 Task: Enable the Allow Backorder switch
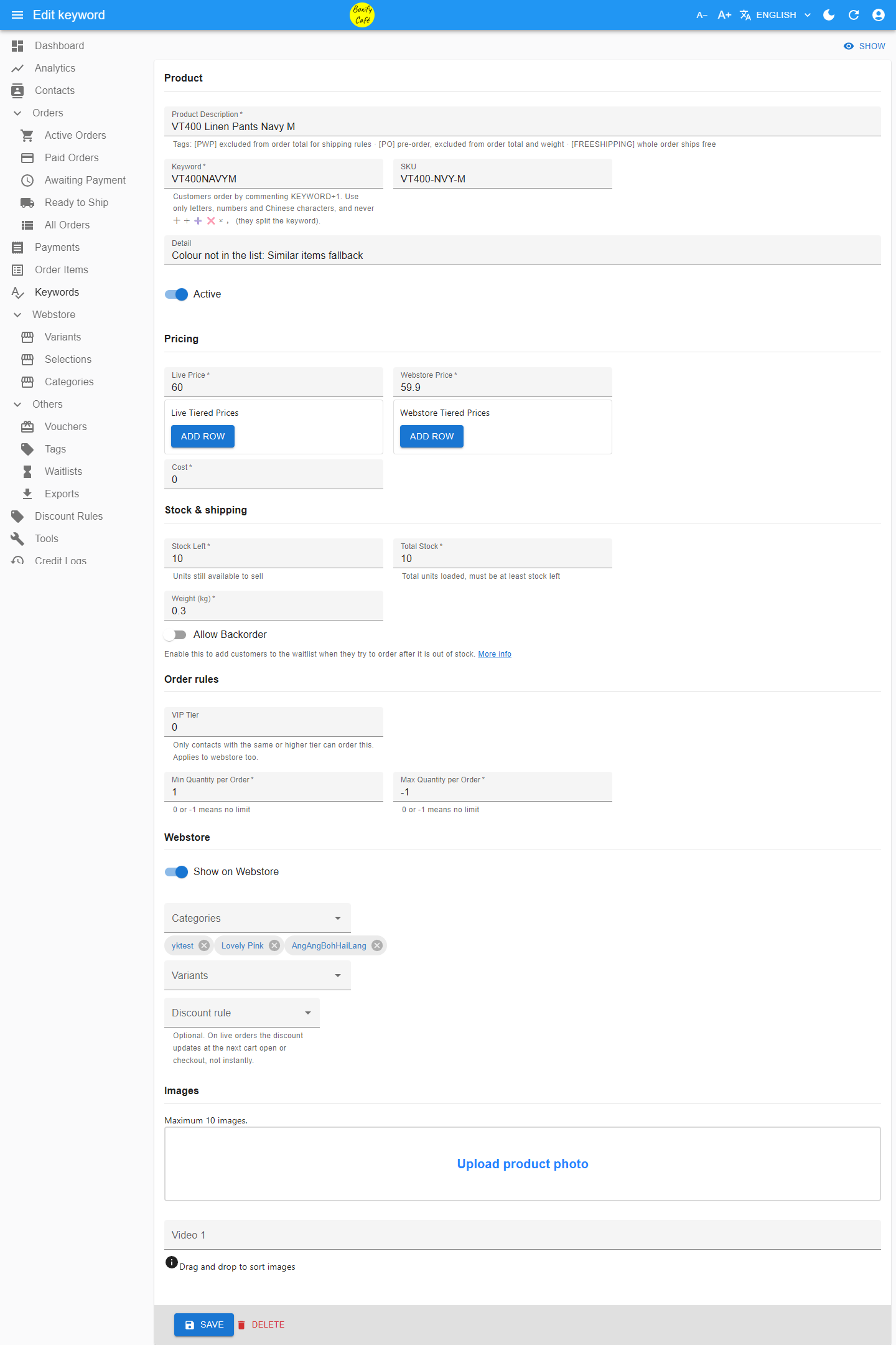(x=176, y=635)
